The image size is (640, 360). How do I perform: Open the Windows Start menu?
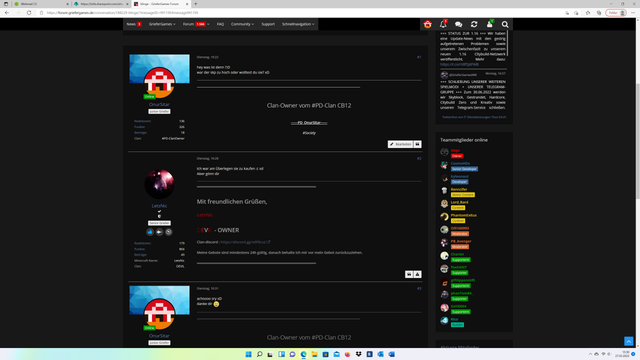click(248, 354)
